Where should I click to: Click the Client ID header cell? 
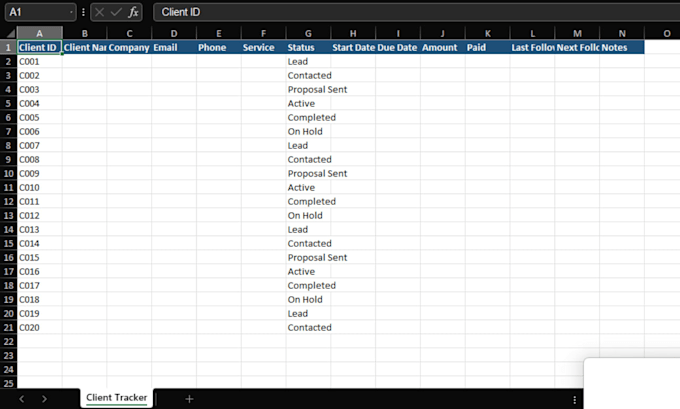pyautogui.click(x=39, y=47)
